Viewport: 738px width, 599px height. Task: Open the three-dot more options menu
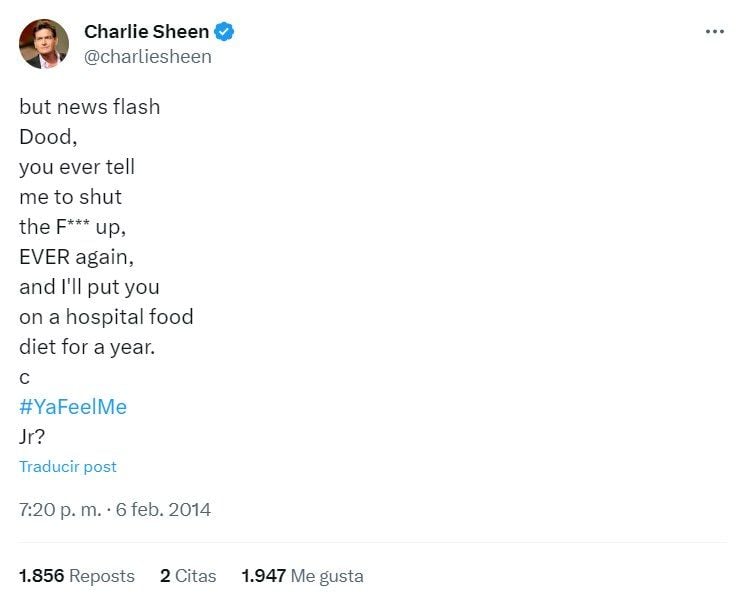coord(714,32)
